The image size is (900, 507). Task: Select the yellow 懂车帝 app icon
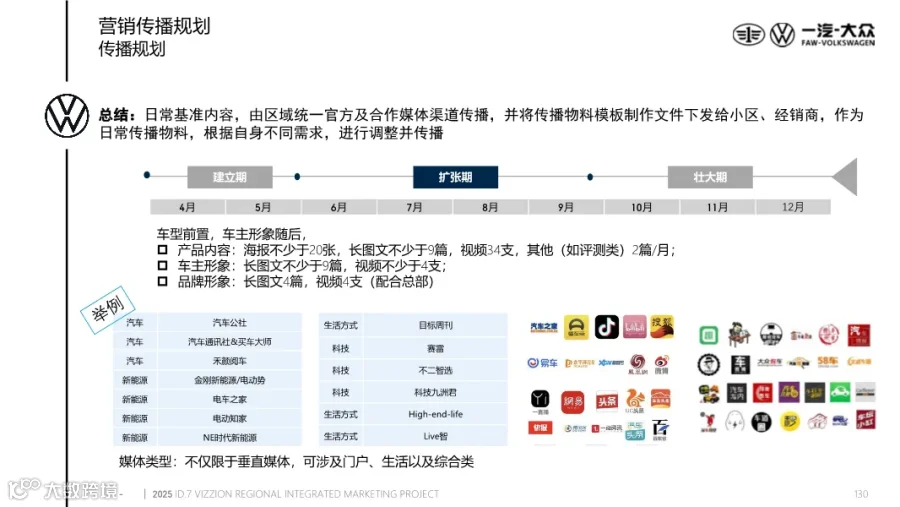pos(576,327)
